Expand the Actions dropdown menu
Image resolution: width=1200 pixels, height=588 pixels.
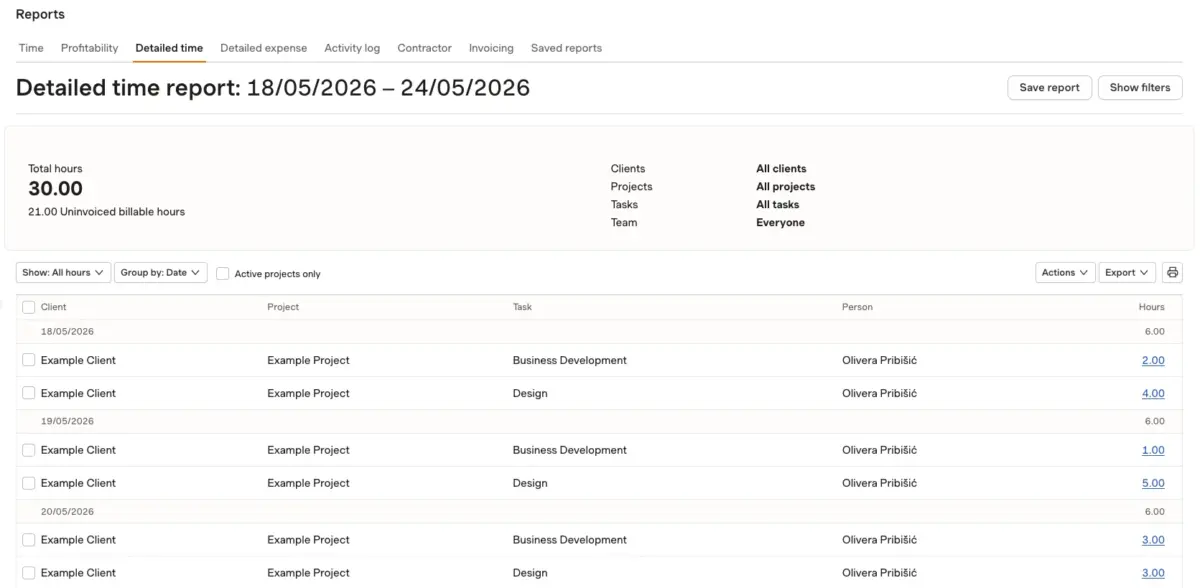coord(1065,272)
